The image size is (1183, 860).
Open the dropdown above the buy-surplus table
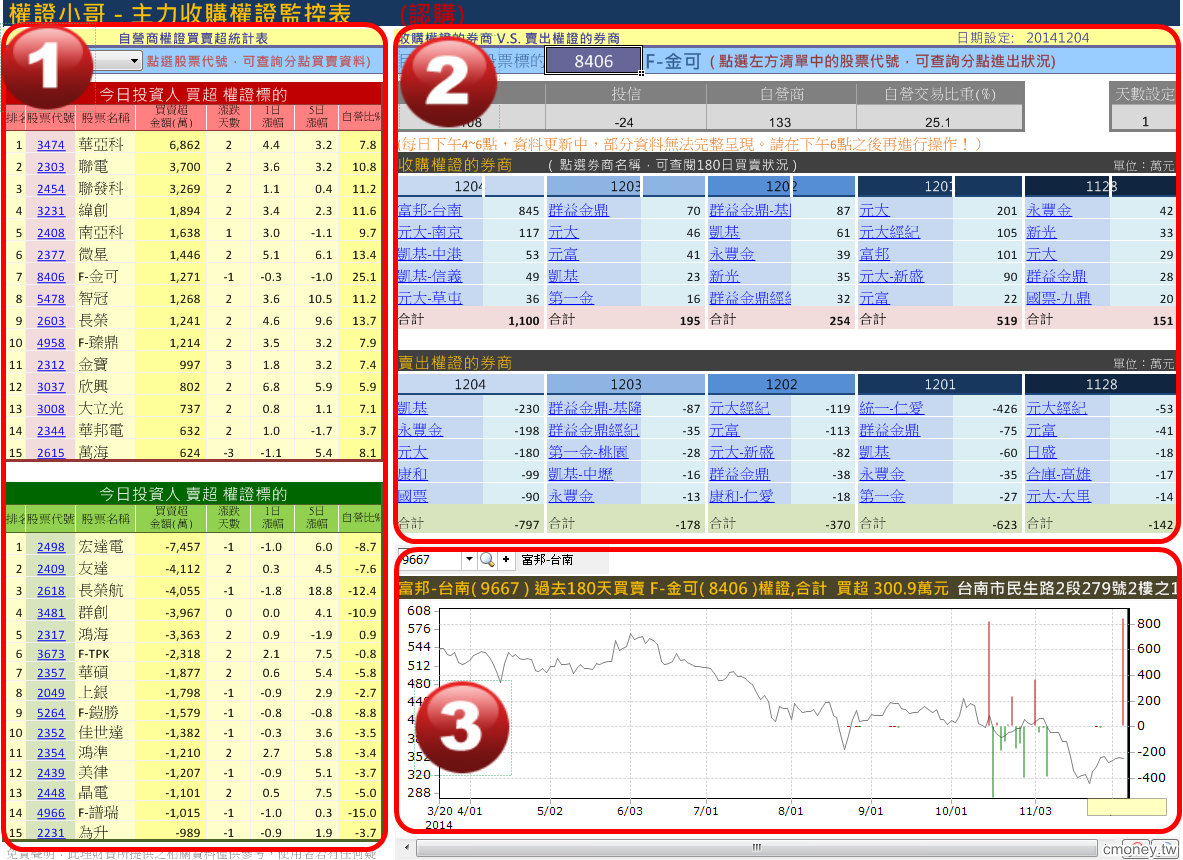[x=135, y=62]
